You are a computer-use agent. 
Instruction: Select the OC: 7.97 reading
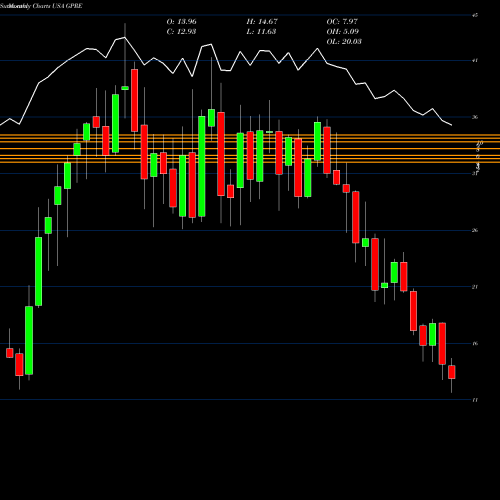click(342, 22)
